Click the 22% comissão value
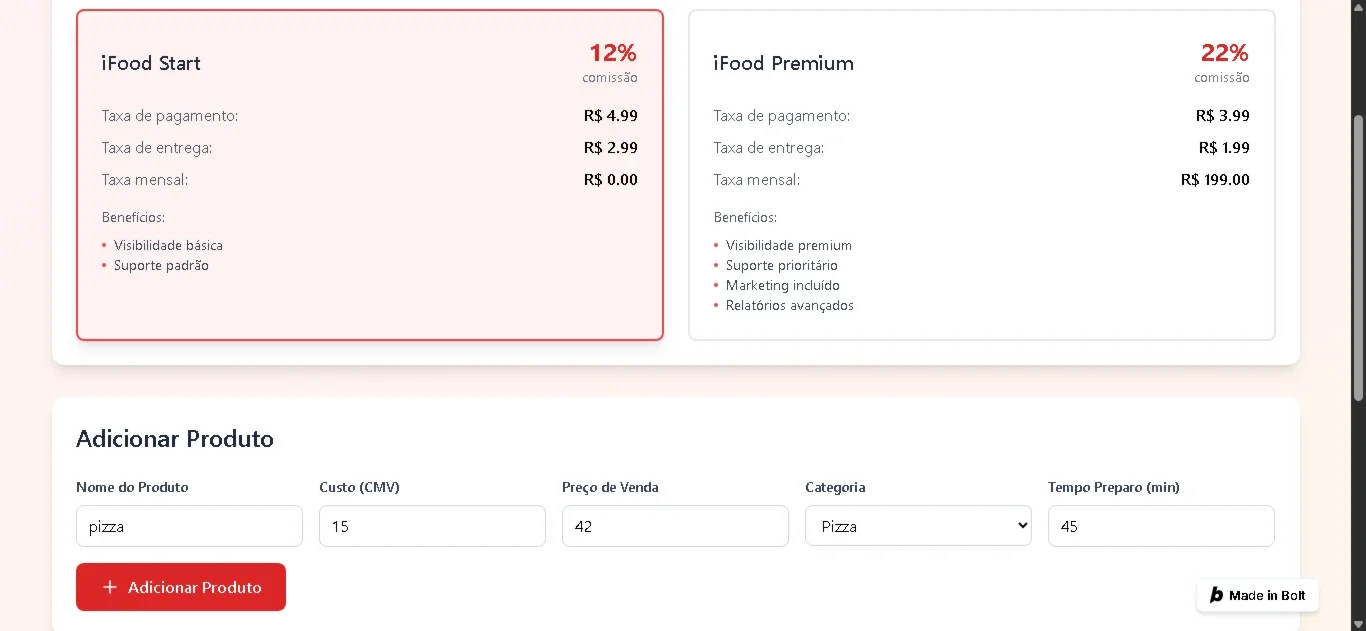Viewport: 1366px width, 631px height. (x=1224, y=53)
